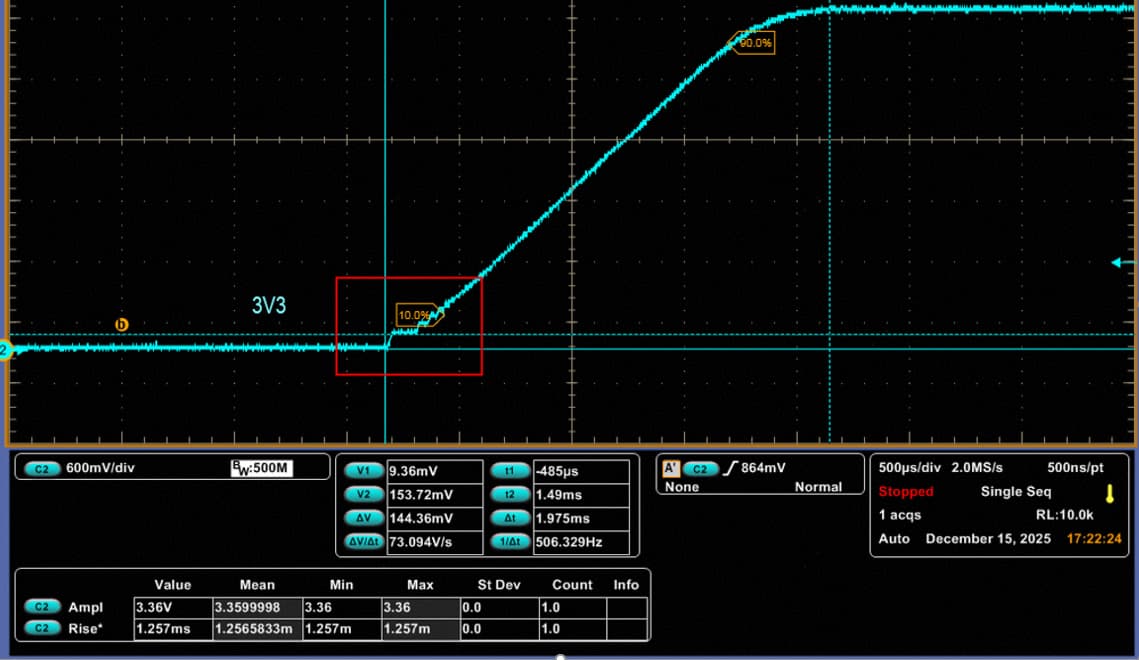Screen dimensions: 1139x660
Task: Click the A' trigger indicator badge
Action: (671, 468)
